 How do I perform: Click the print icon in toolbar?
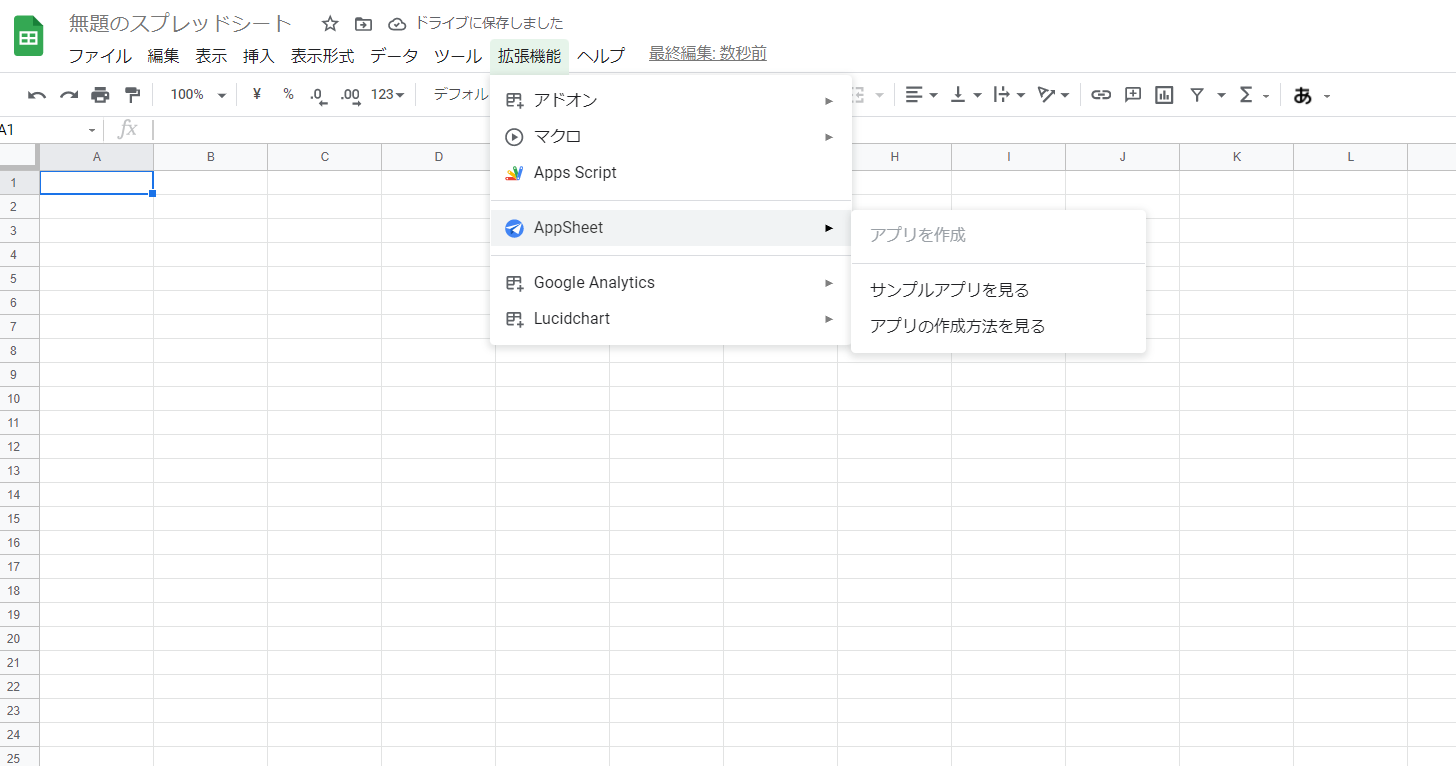[x=100, y=95]
